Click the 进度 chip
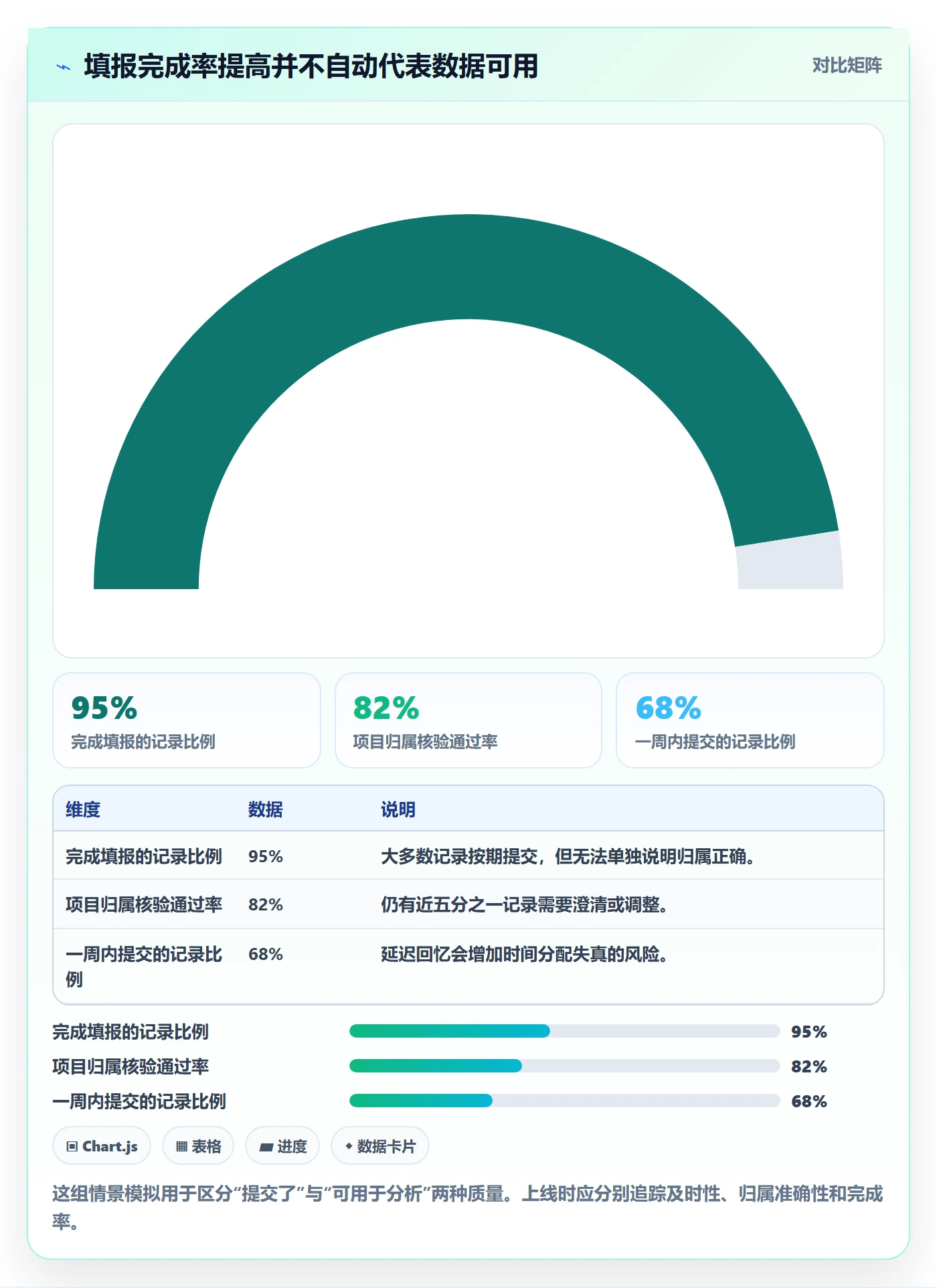937x1288 pixels. pos(282,1146)
